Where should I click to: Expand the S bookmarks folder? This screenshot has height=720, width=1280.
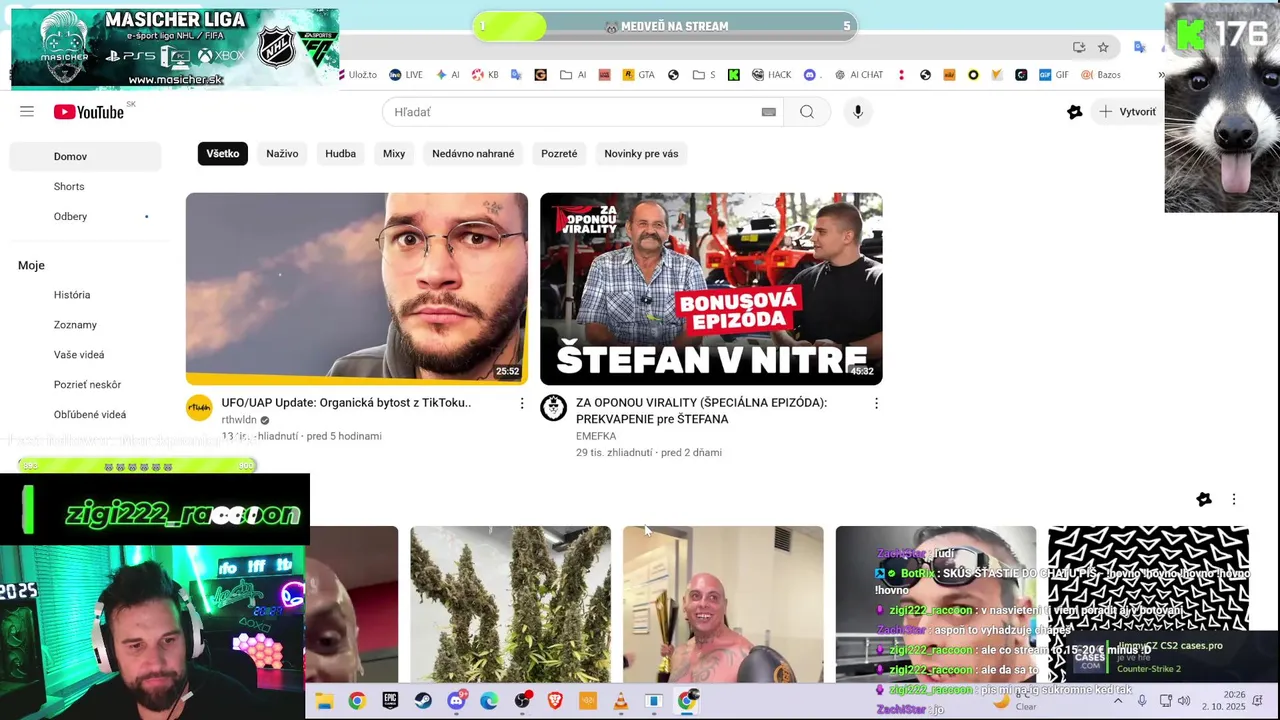pyautogui.click(x=704, y=75)
